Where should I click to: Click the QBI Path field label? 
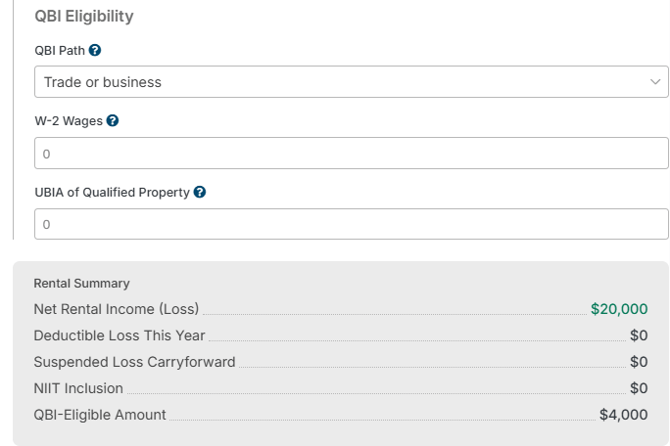[x=60, y=50]
